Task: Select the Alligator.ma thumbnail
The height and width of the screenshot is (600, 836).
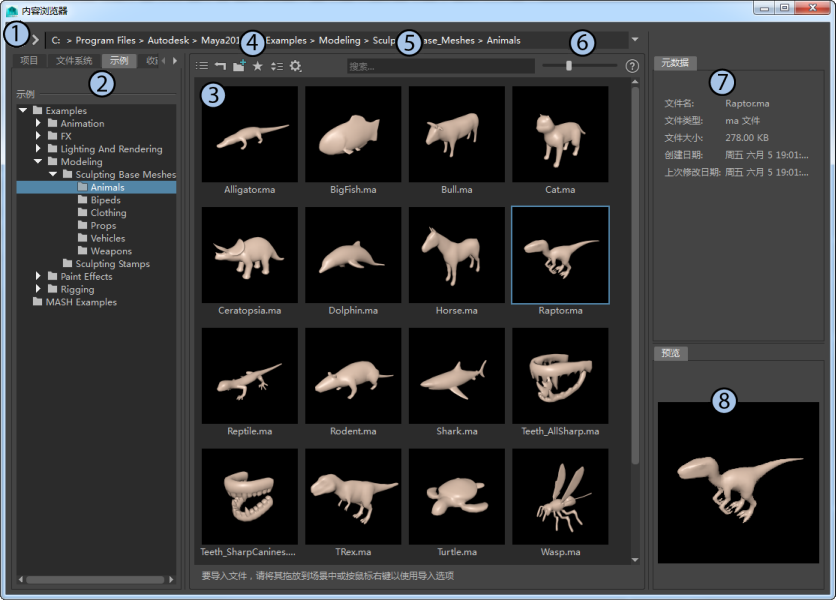Action: click(x=250, y=134)
